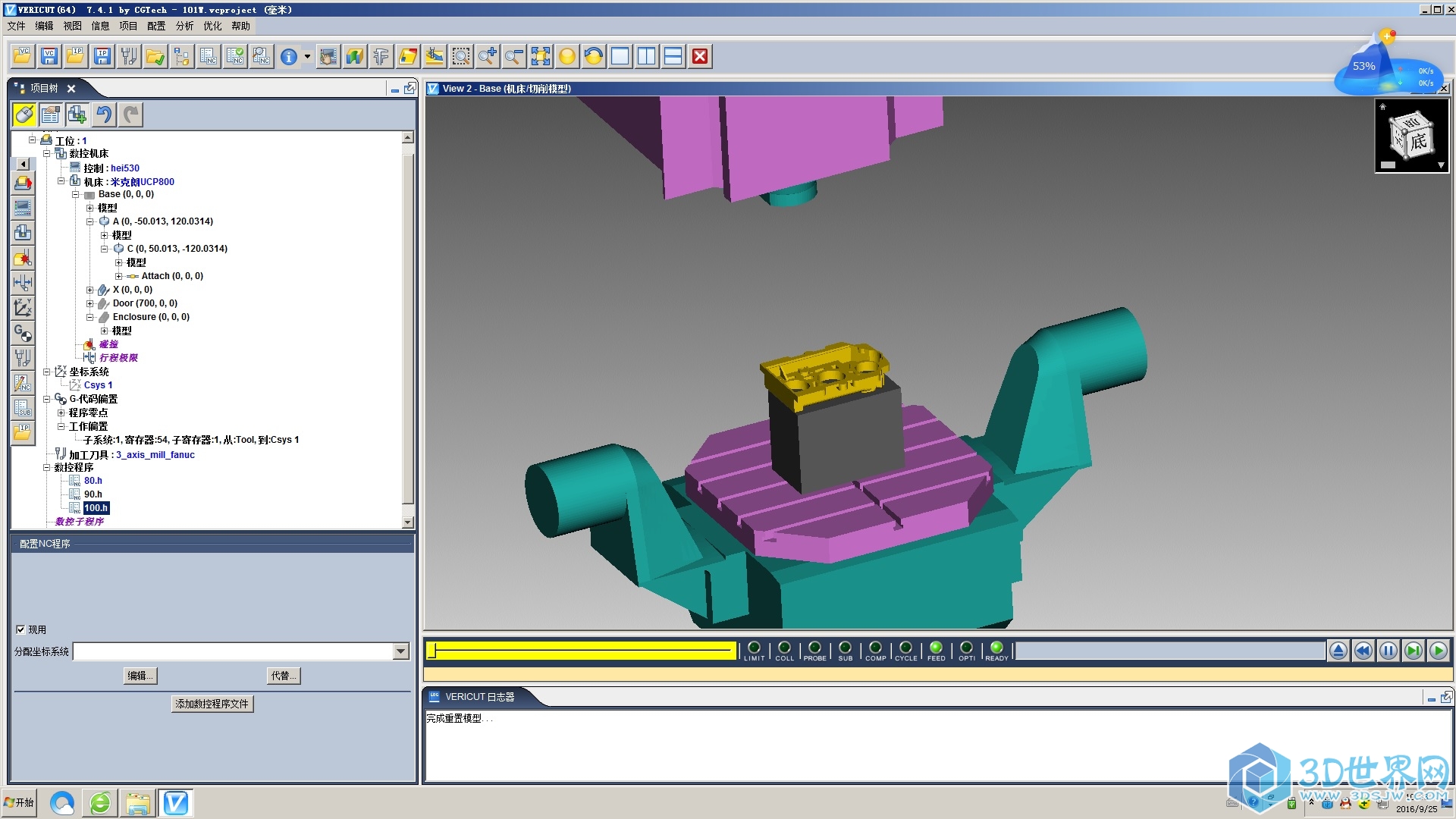Click the G-code offsets sidebar icon
Image resolution: width=1456 pixels, height=819 pixels.
pyautogui.click(x=23, y=333)
